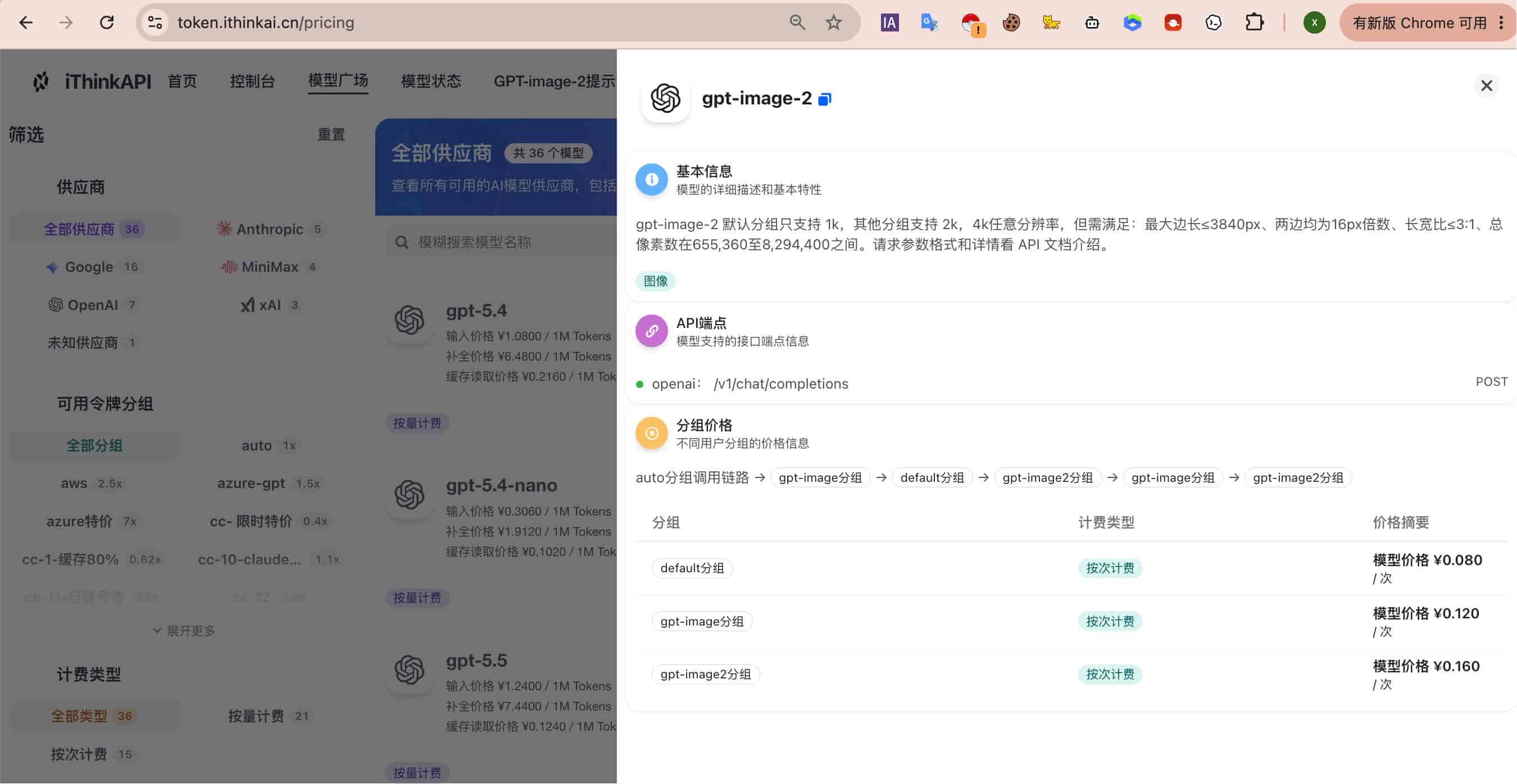The height and width of the screenshot is (784, 1517).
Task: Click the 基本信息 info icon
Action: [651, 179]
